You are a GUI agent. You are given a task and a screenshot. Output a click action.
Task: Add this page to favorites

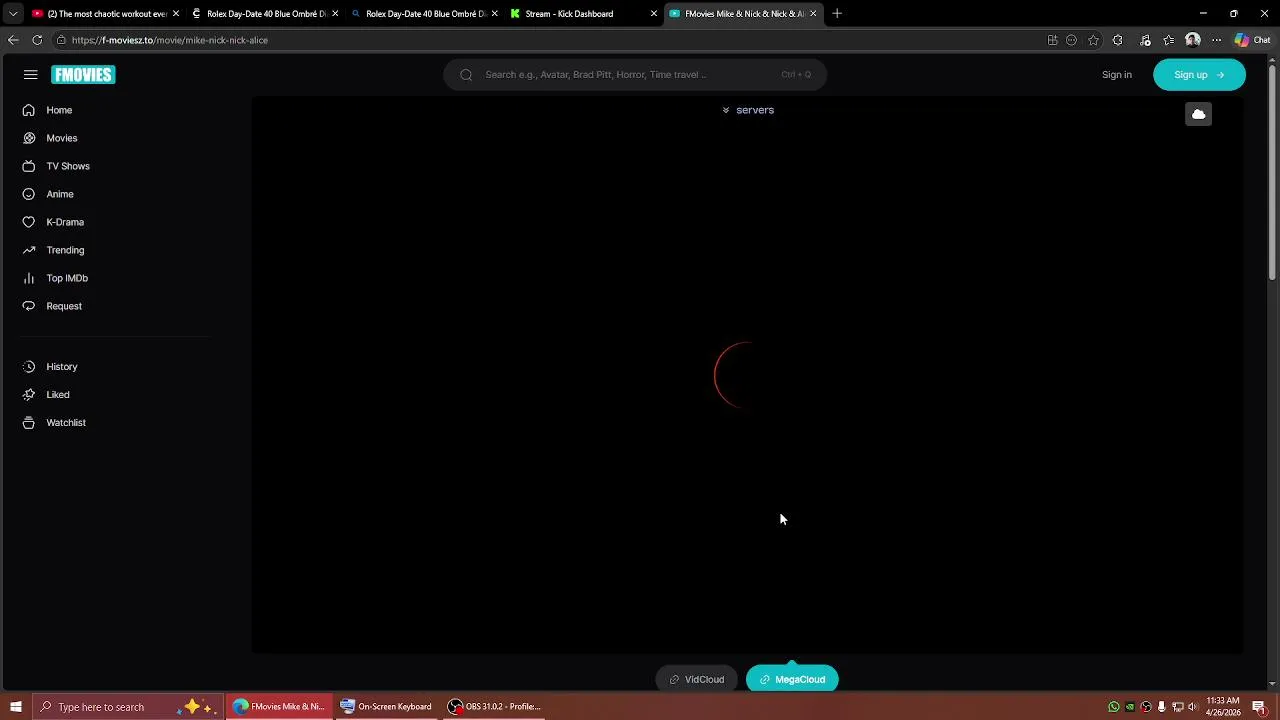1094,40
